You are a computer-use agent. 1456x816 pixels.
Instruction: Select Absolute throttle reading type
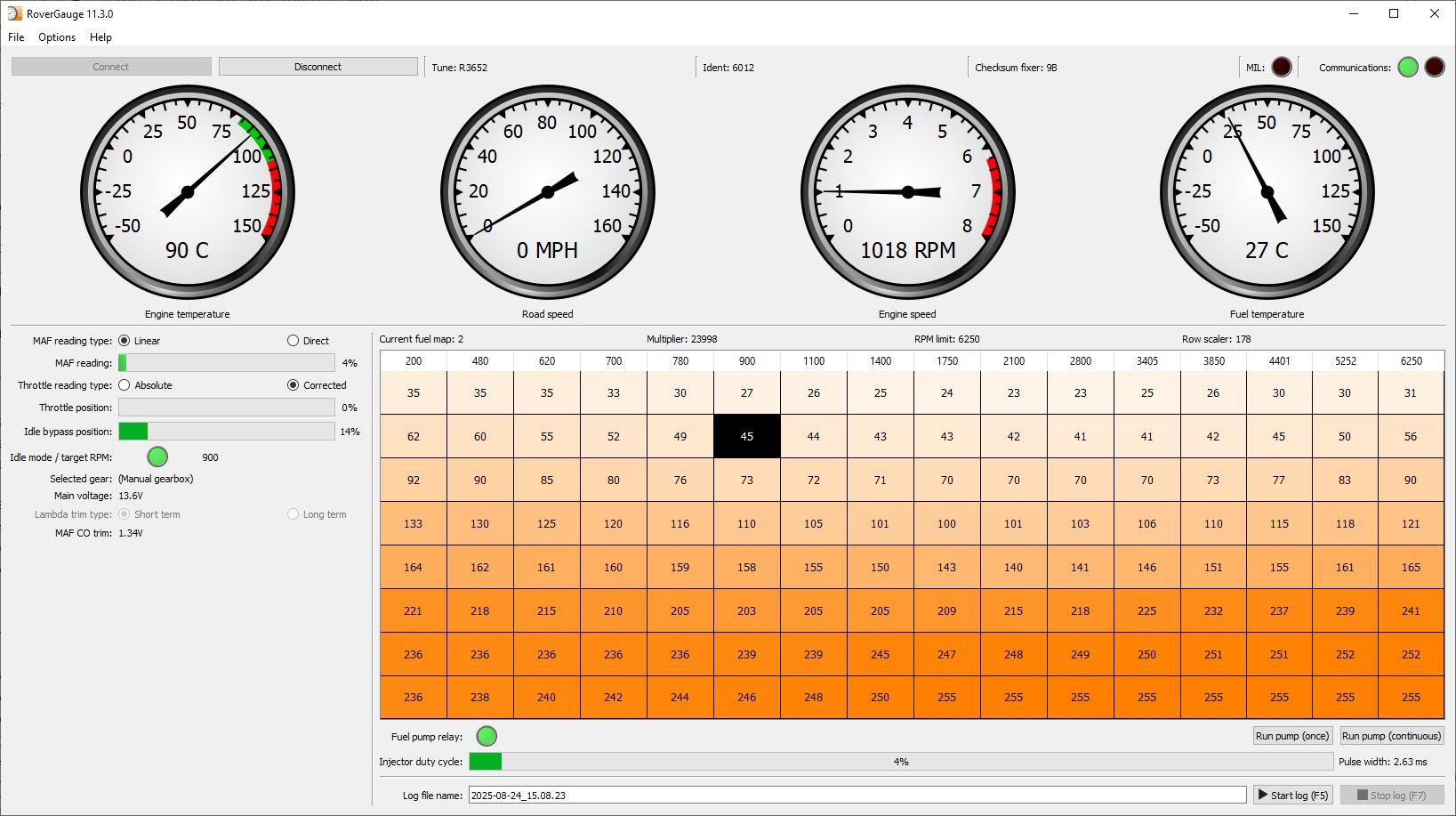pos(125,385)
